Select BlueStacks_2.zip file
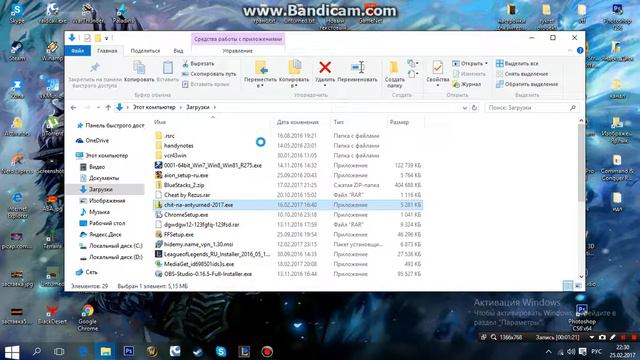 click(184, 185)
